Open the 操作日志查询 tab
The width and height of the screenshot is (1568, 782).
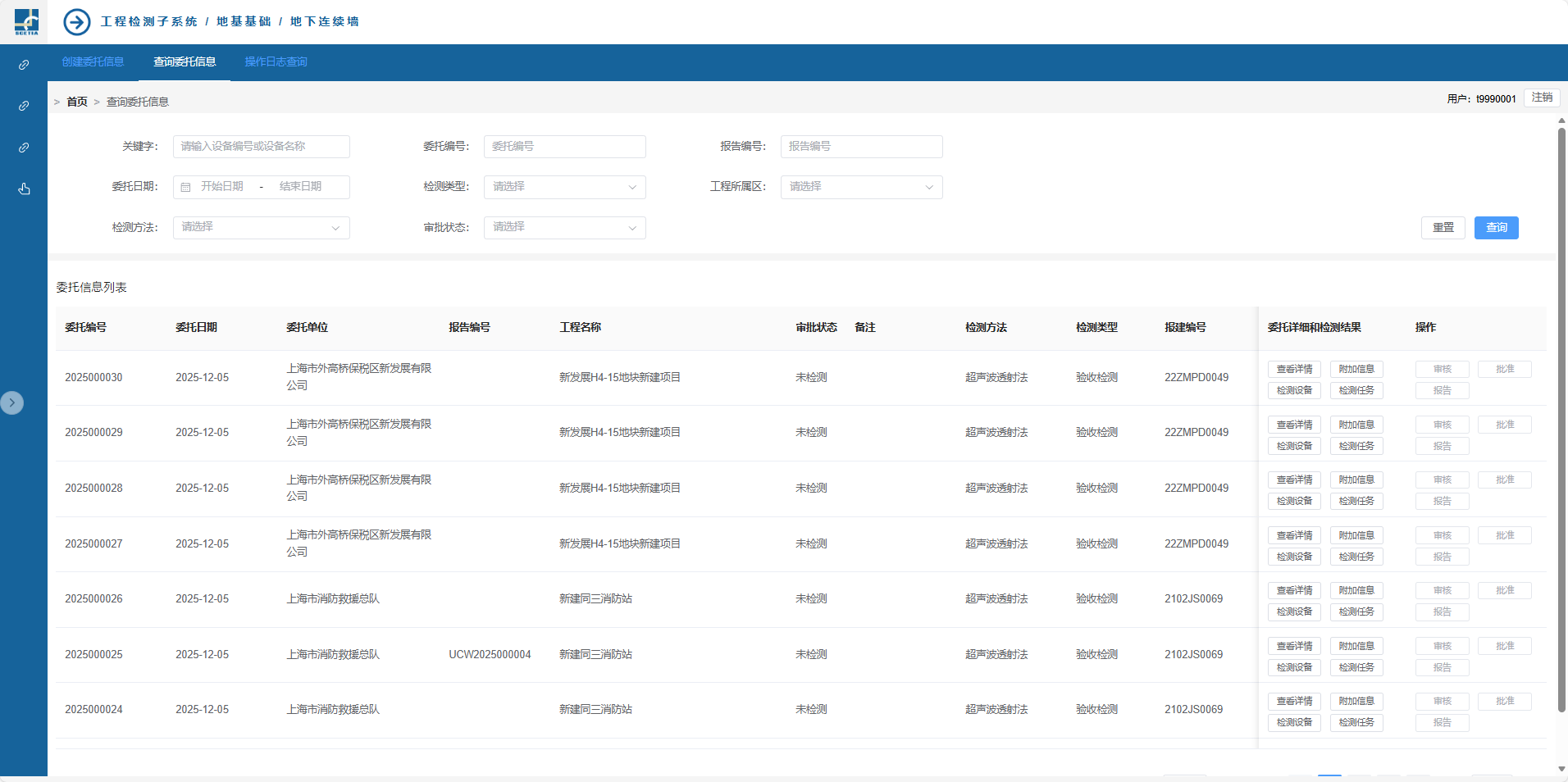tap(276, 62)
